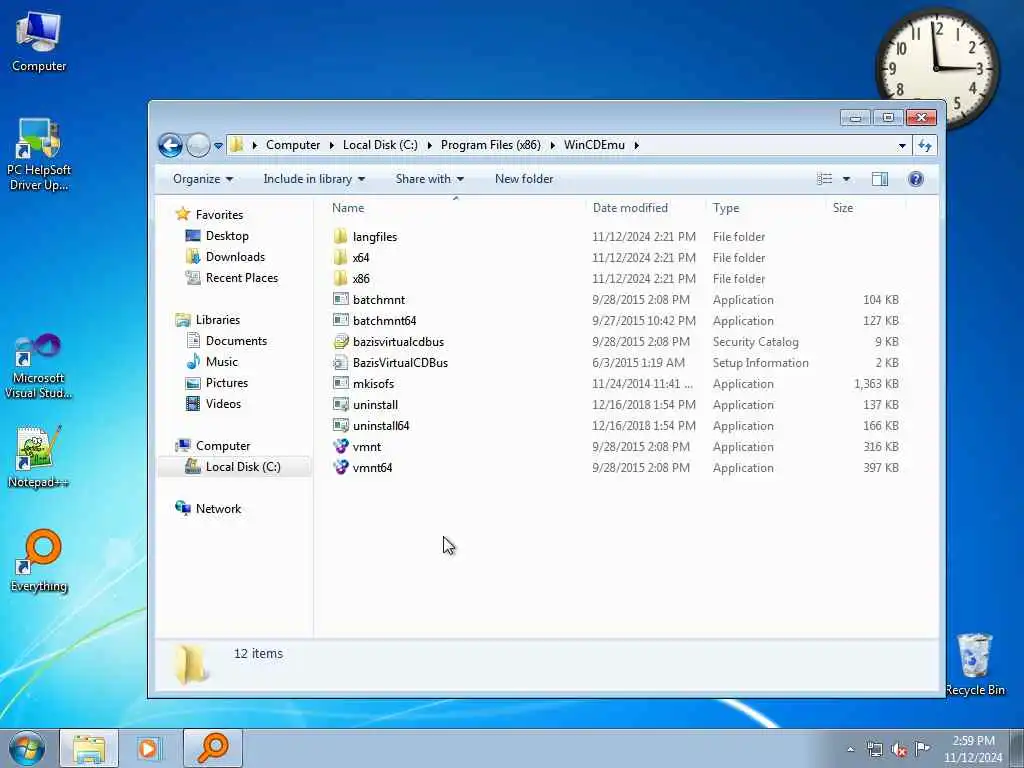Select the x86 folder icon
This screenshot has width=1024, height=768.
coord(340,278)
